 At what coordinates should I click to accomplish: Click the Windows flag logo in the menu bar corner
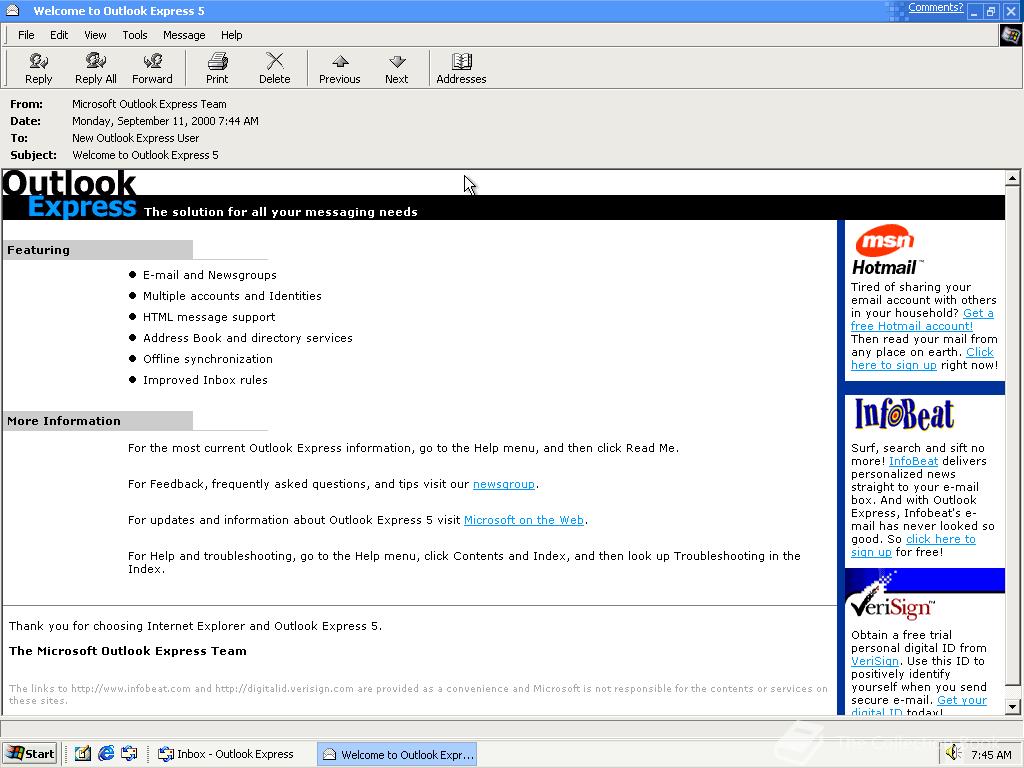click(x=1010, y=35)
